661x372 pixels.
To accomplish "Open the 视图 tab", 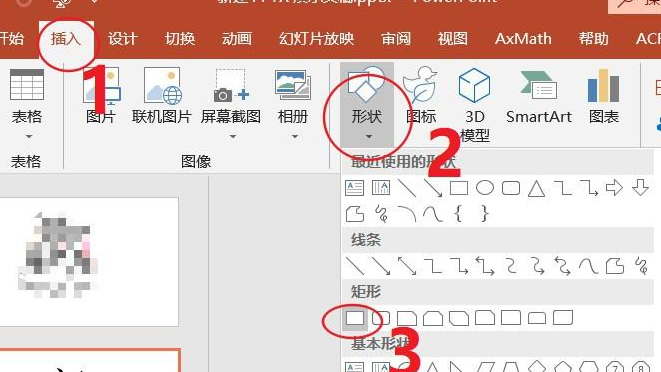I will [x=452, y=39].
